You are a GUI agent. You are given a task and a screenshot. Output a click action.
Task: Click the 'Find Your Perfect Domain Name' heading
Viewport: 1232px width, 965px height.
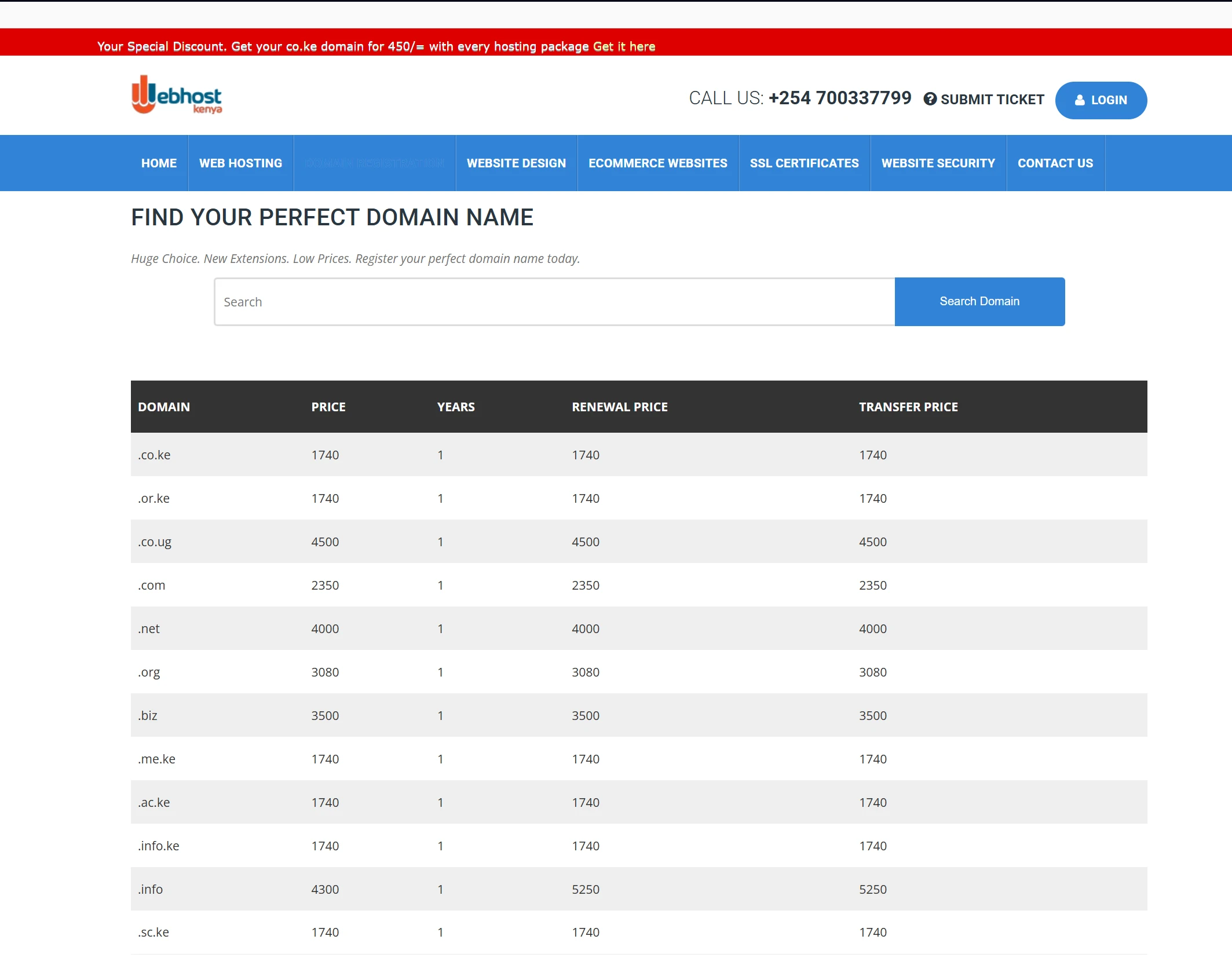332,217
